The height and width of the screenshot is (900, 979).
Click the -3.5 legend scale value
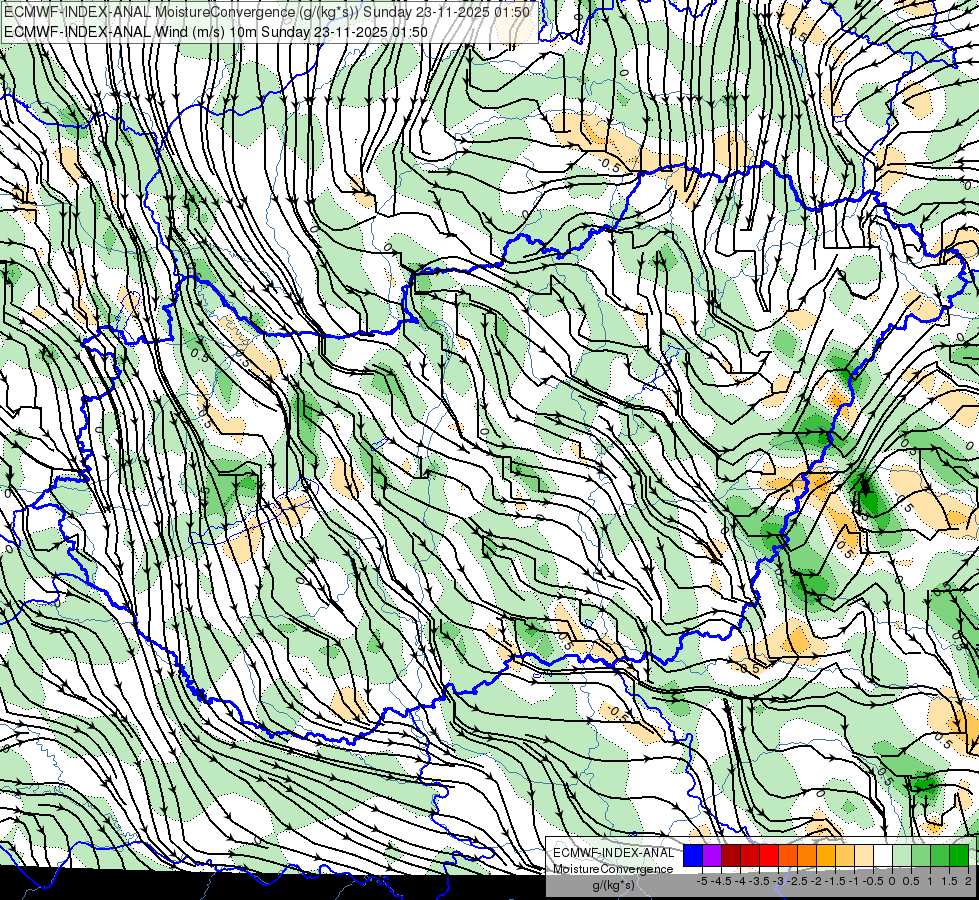point(759,881)
